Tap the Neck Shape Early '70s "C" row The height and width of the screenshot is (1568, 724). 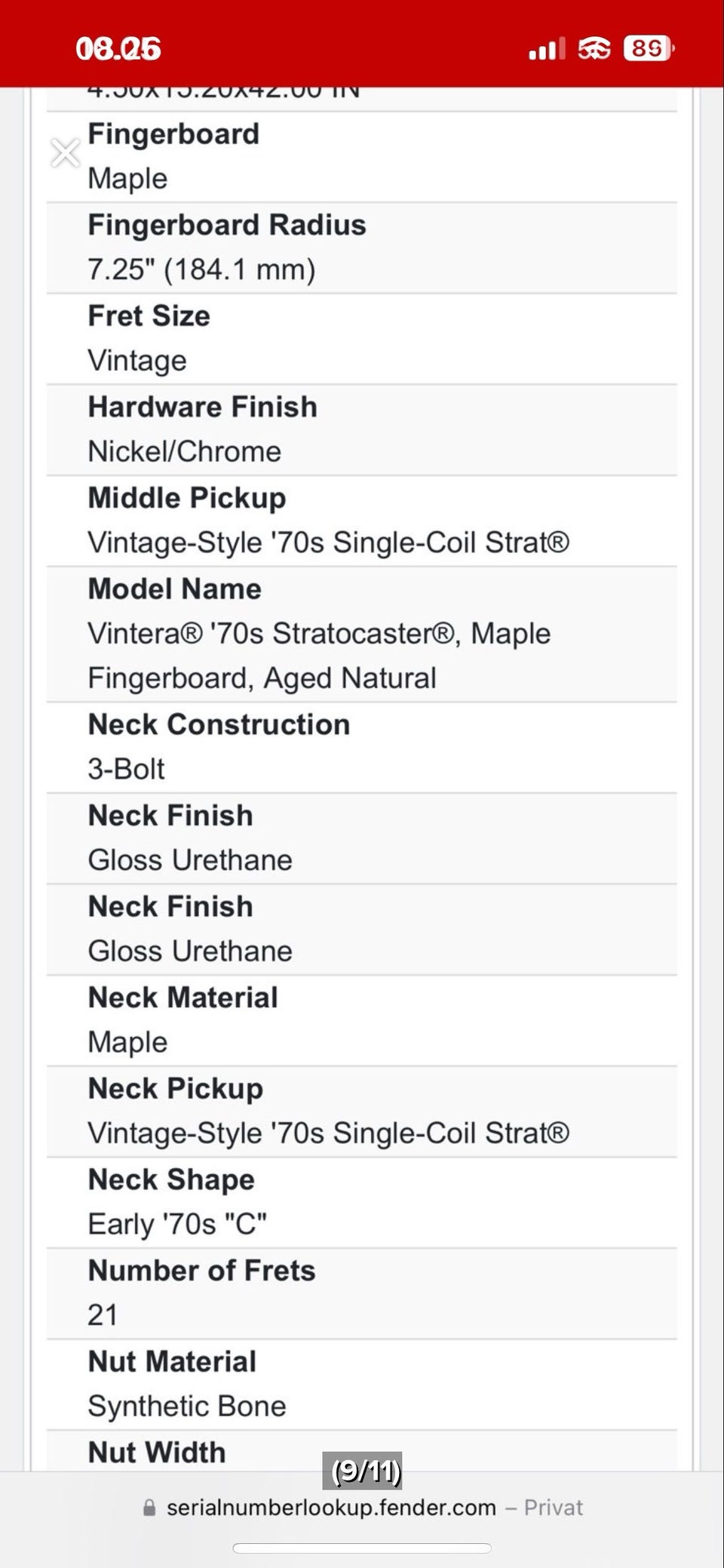pyautogui.click(x=362, y=1202)
